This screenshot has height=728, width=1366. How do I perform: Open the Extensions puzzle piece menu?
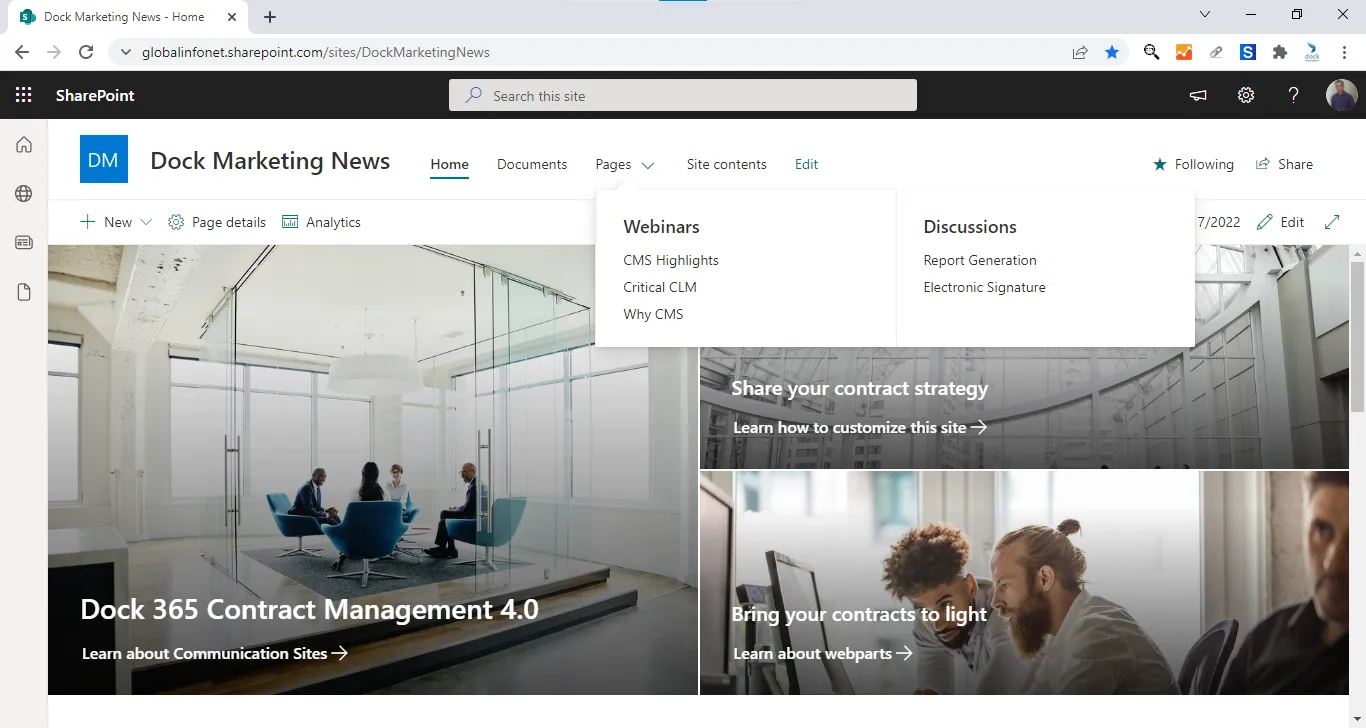coord(1280,52)
